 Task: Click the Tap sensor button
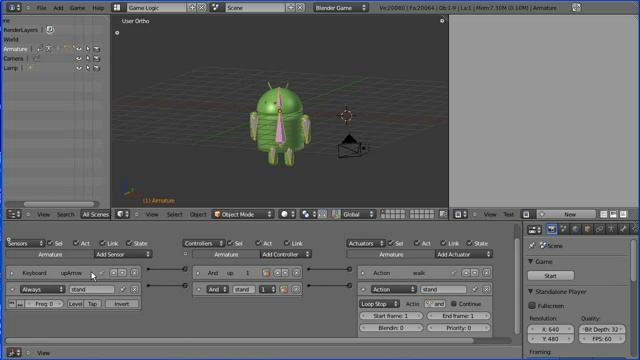93,304
